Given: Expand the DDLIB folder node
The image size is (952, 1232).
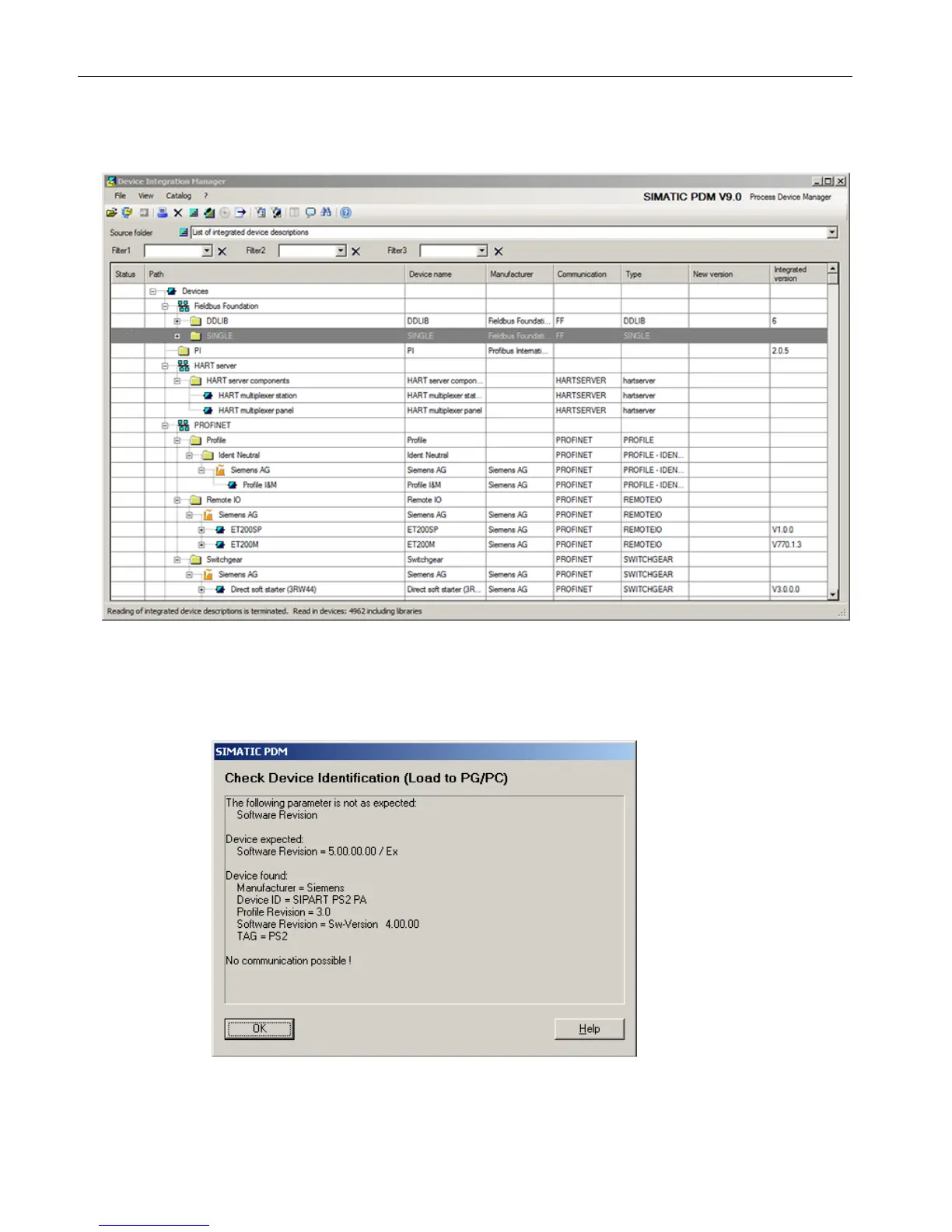Looking at the screenshot, I should click(x=177, y=320).
